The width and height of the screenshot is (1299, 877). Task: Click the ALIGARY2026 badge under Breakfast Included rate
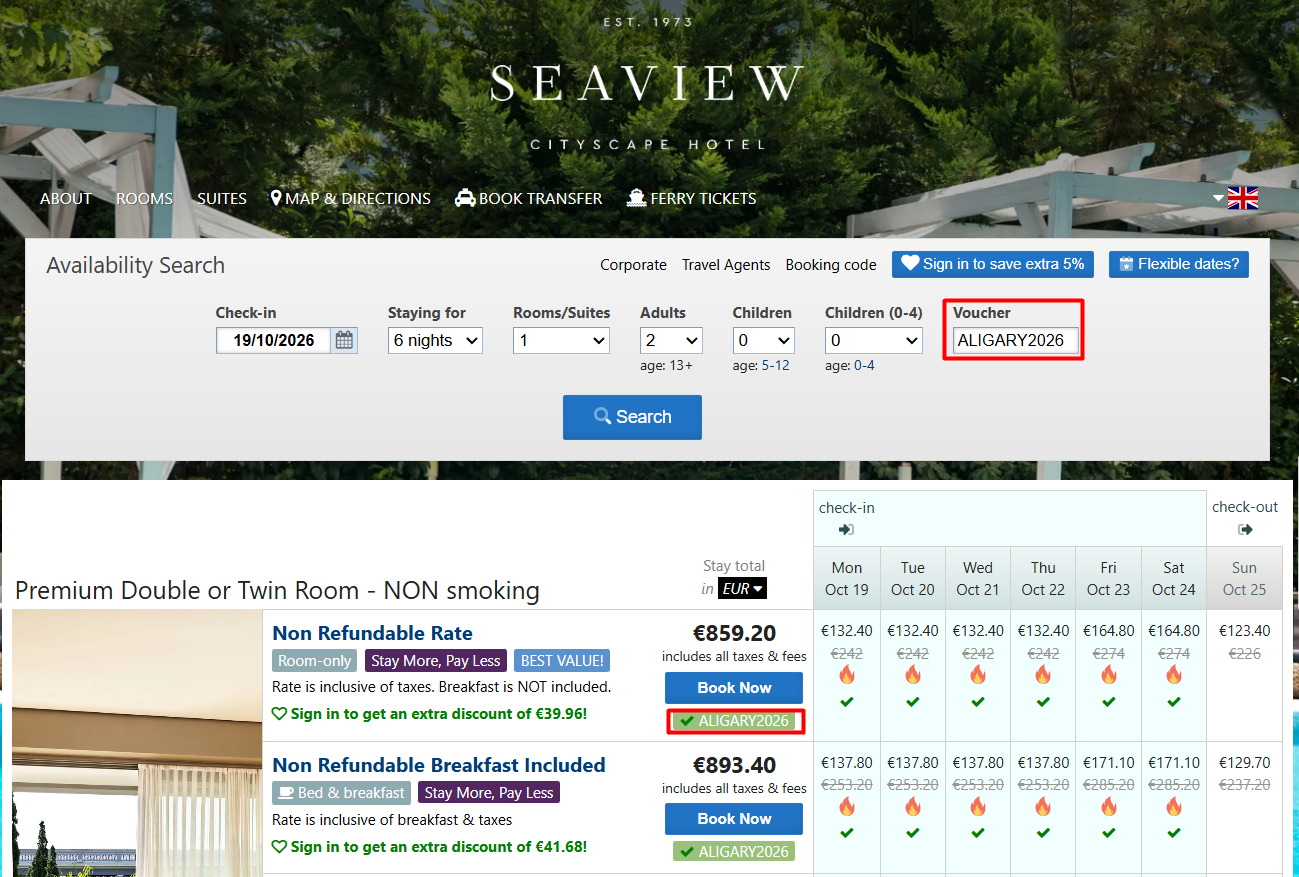click(x=735, y=852)
